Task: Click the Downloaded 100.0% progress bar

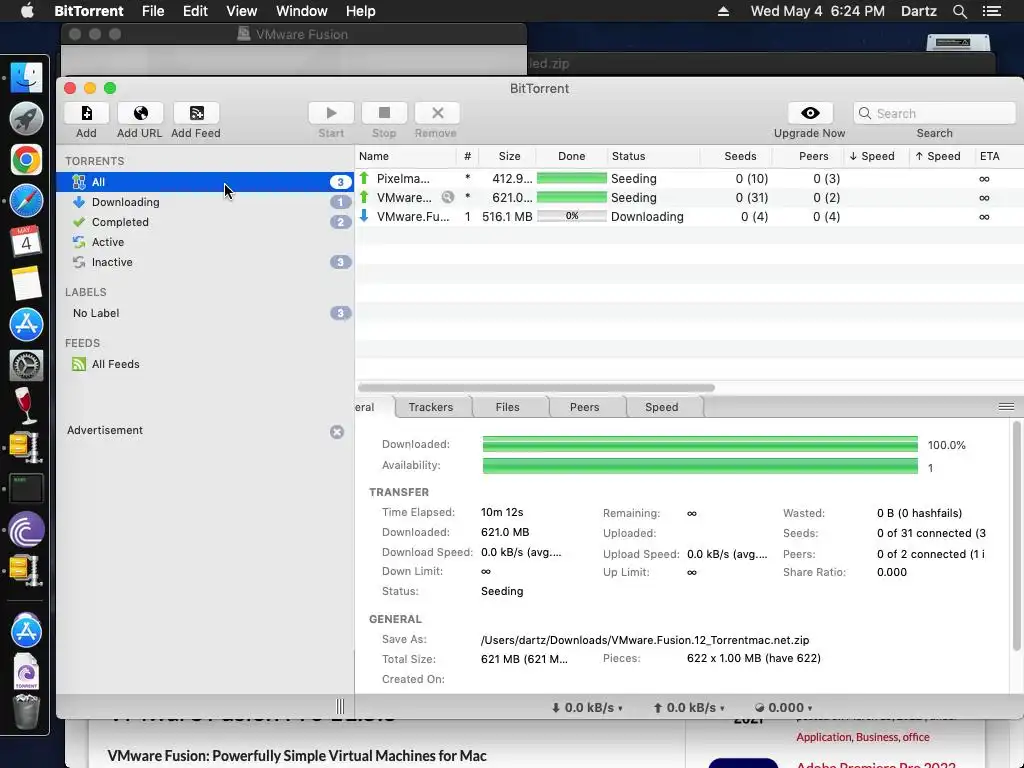Action: point(700,444)
